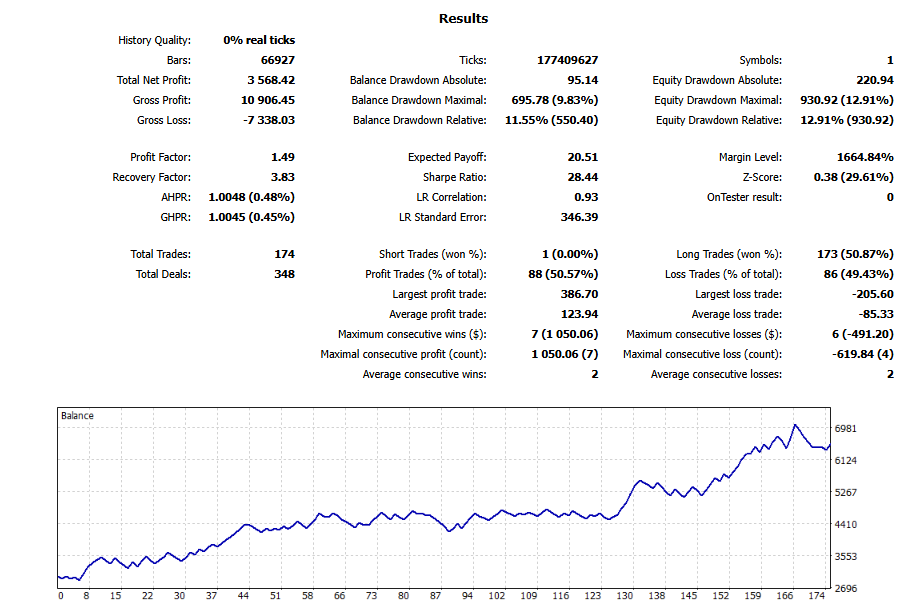The height and width of the screenshot is (603, 917).
Task: Click the Gross Profit label
Action: [x=161, y=101]
